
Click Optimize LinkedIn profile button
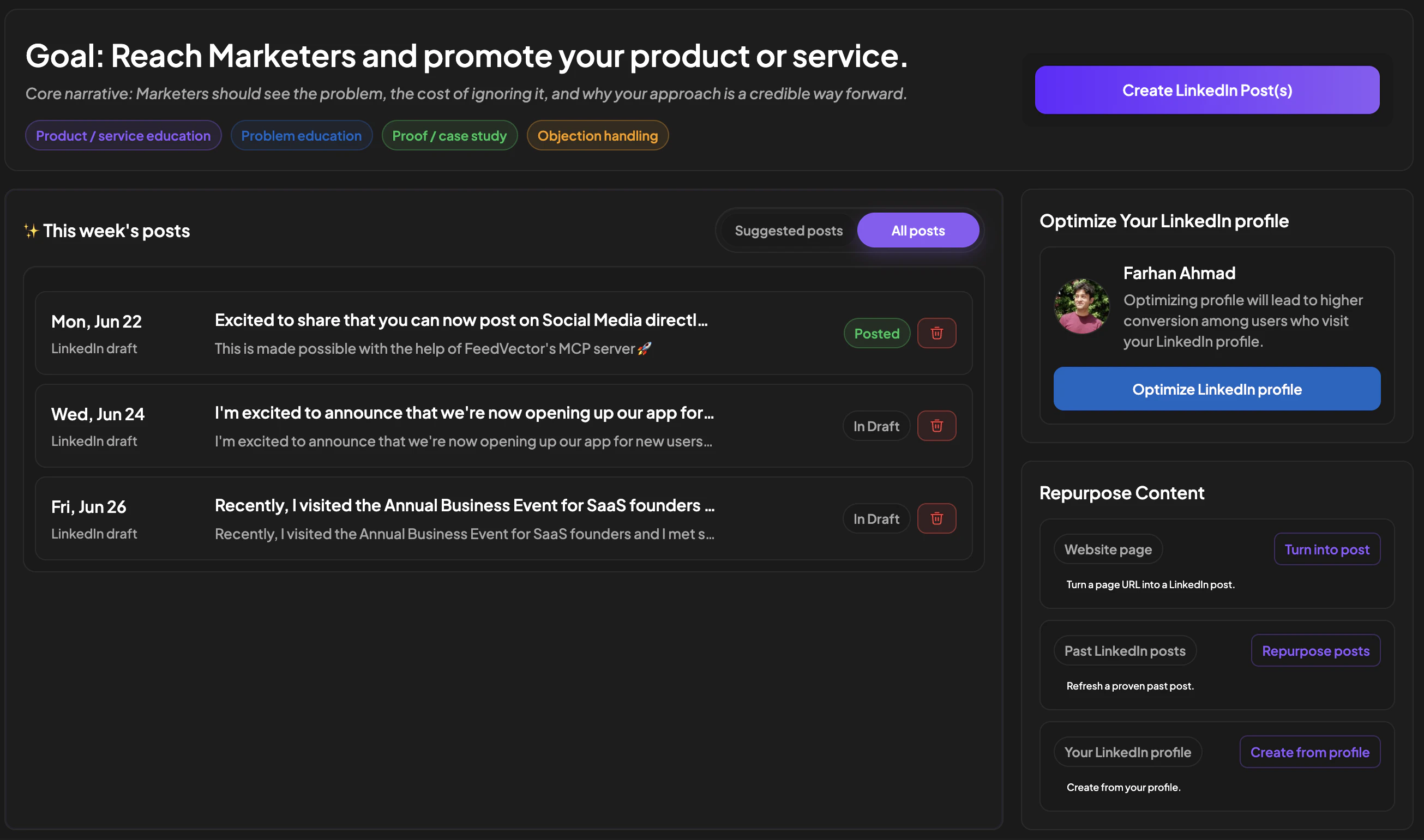(1216, 389)
